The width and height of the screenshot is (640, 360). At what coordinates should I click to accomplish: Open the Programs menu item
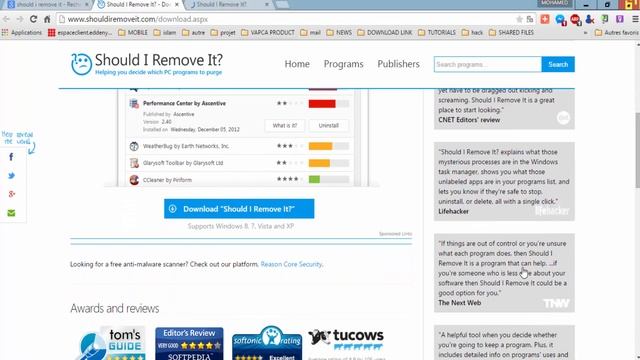click(x=343, y=64)
